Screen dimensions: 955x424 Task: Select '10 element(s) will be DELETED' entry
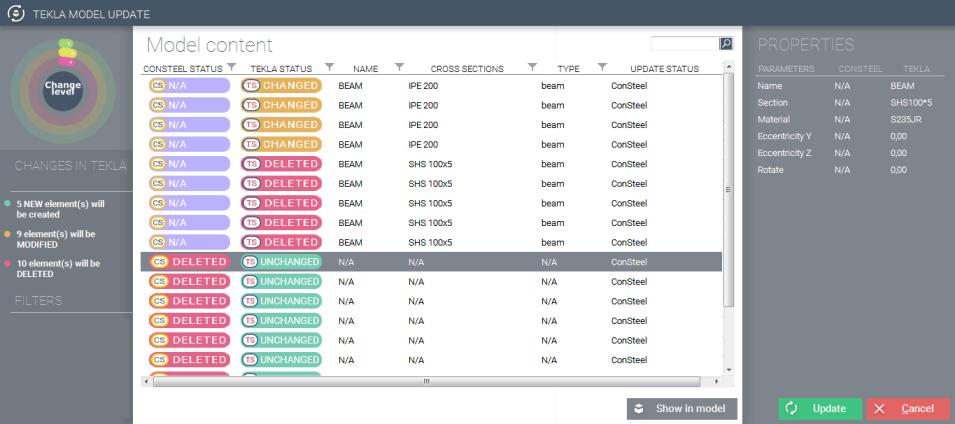point(52,269)
